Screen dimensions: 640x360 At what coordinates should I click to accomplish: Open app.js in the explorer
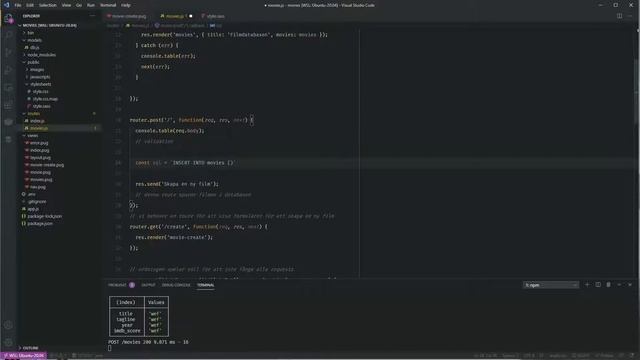click(x=33, y=209)
